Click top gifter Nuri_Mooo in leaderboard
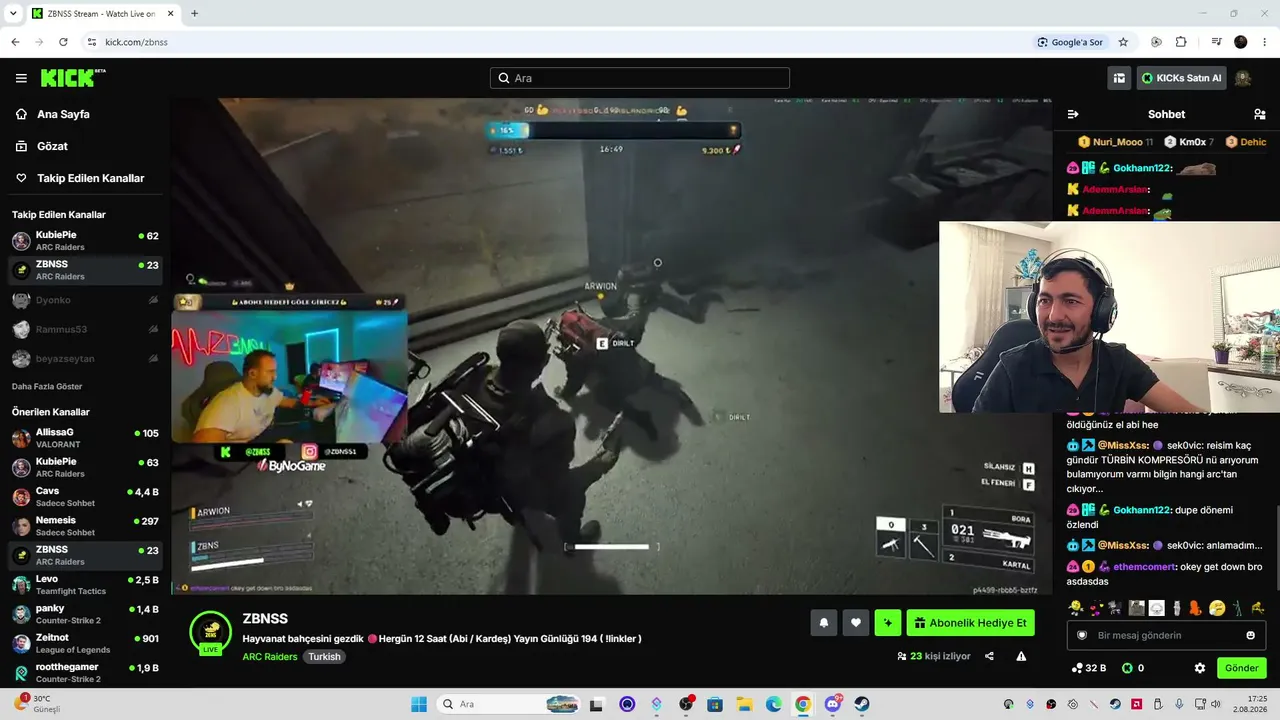 pos(1115,142)
